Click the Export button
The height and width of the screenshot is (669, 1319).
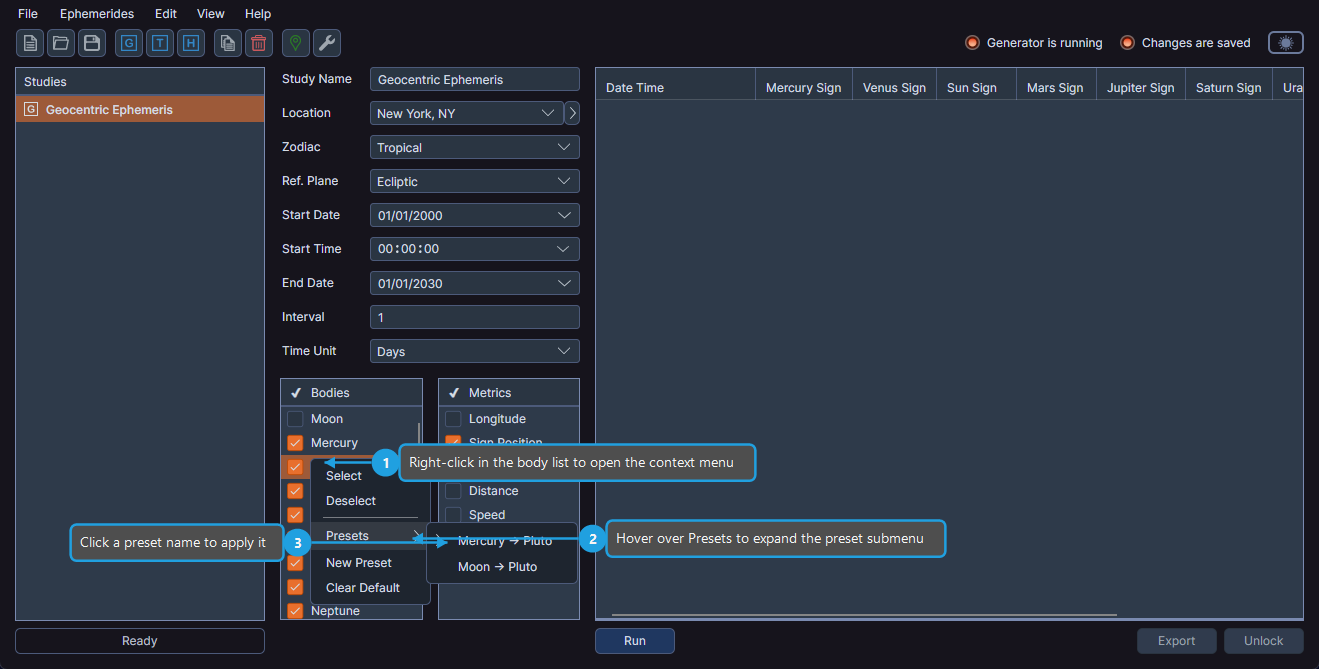tap(1176, 641)
